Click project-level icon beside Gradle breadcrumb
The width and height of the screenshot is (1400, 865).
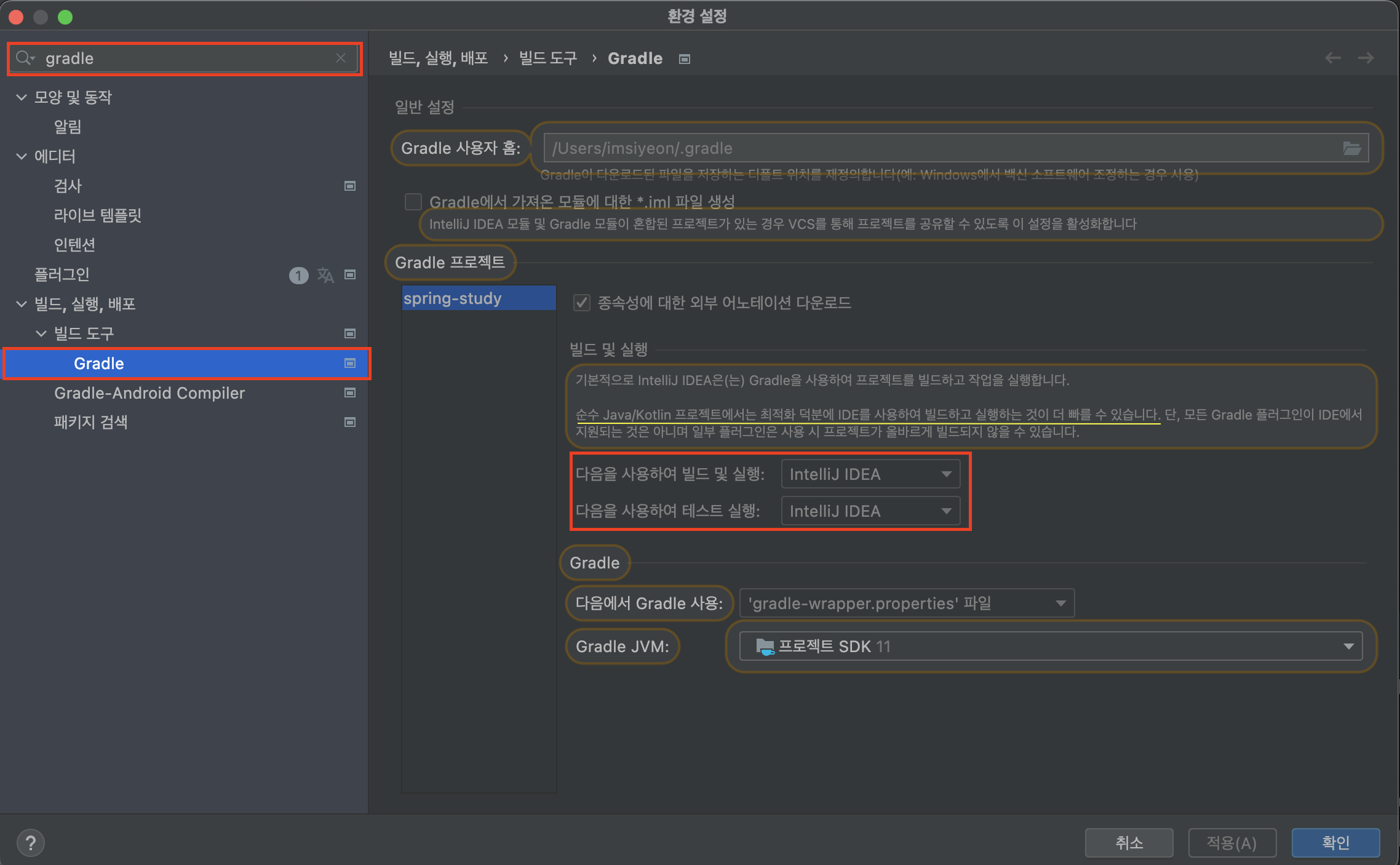coord(685,59)
